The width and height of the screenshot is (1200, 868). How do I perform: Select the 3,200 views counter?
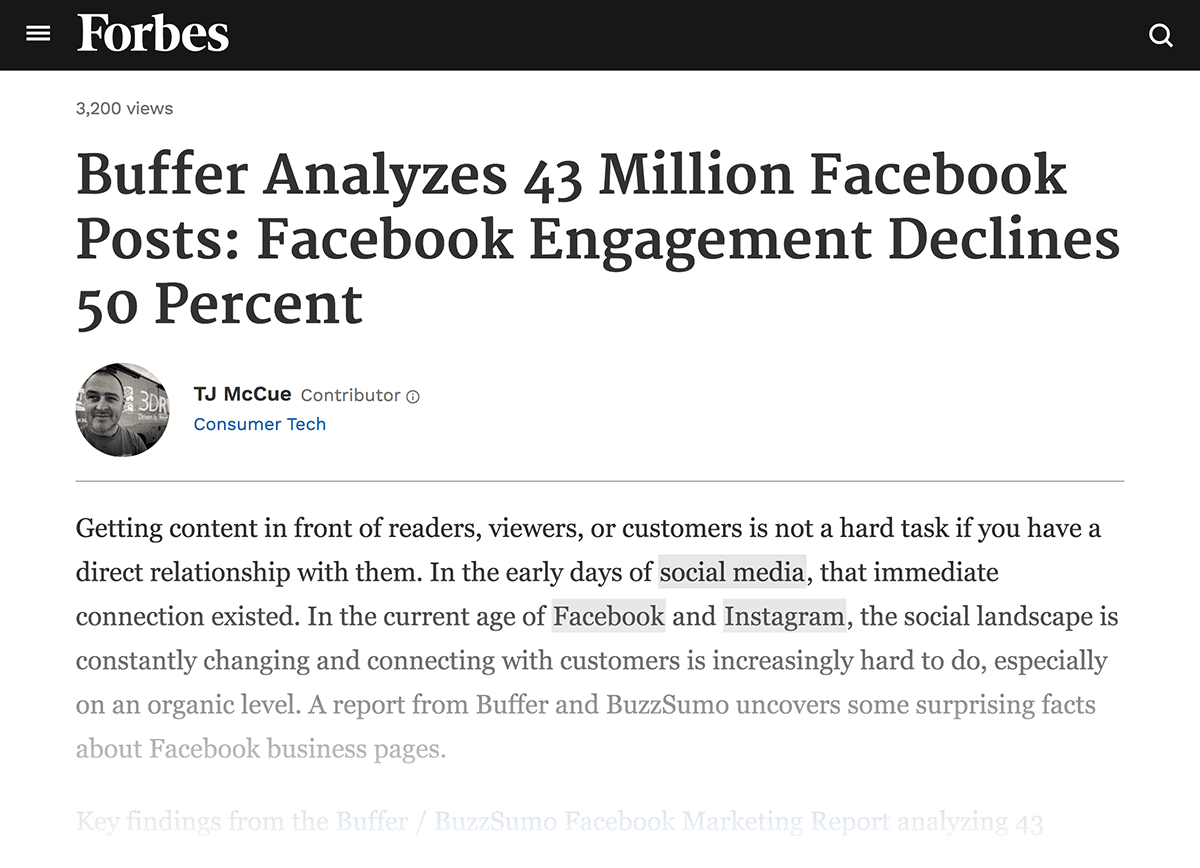[x=124, y=108]
